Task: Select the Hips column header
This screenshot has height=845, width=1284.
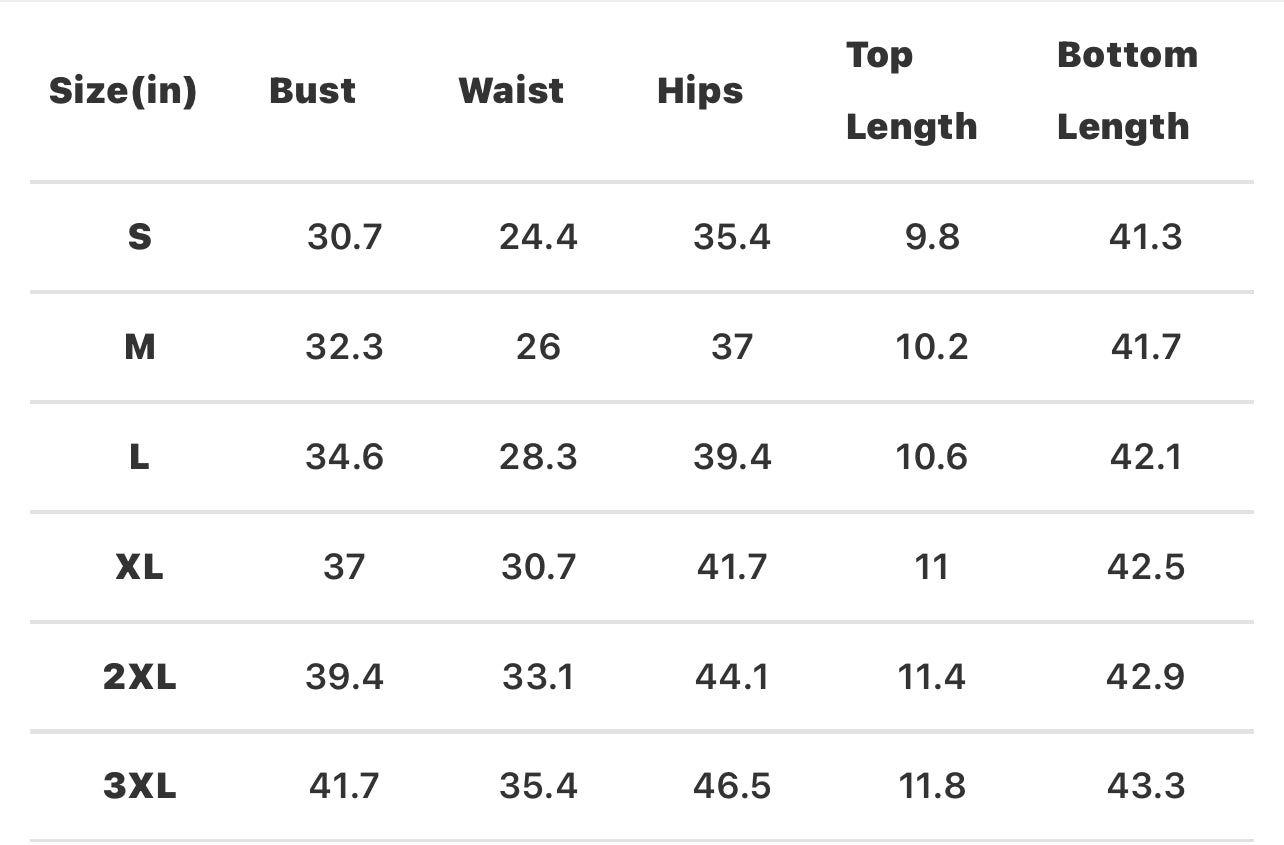Action: pos(700,91)
